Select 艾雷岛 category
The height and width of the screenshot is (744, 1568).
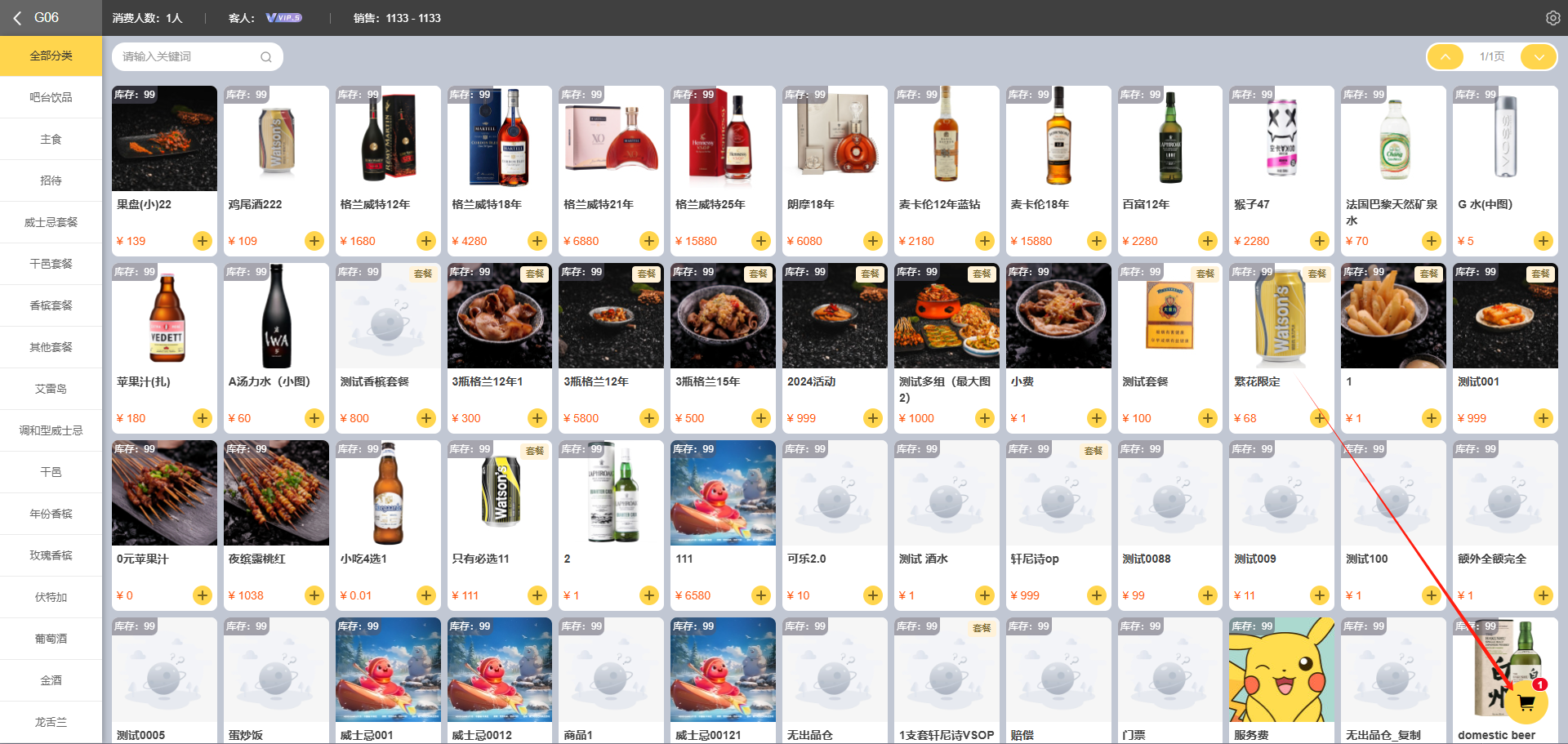click(x=51, y=389)
